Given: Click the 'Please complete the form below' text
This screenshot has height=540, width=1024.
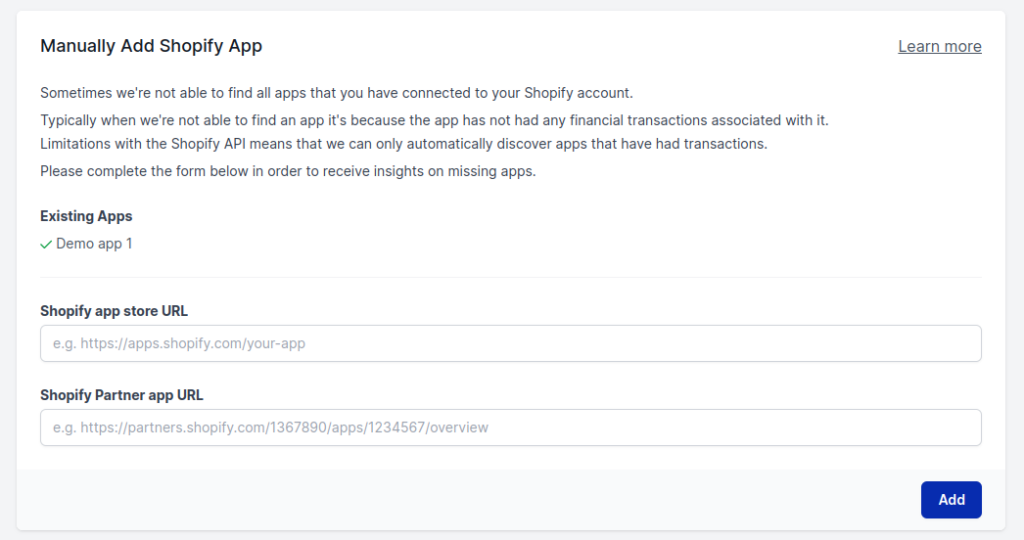Looking at the screenshot, I should pos(288,171).
